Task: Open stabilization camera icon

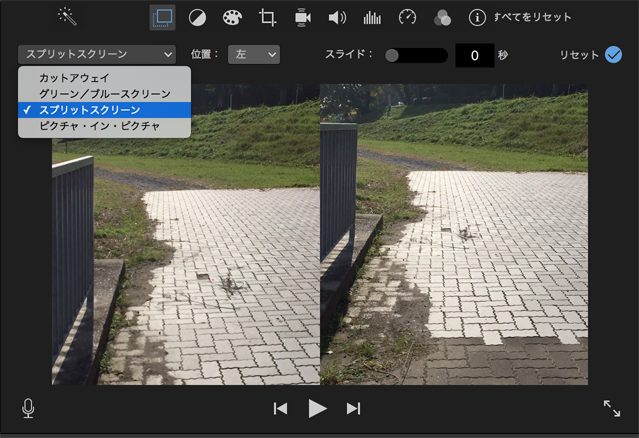Action: coord(302,18)
